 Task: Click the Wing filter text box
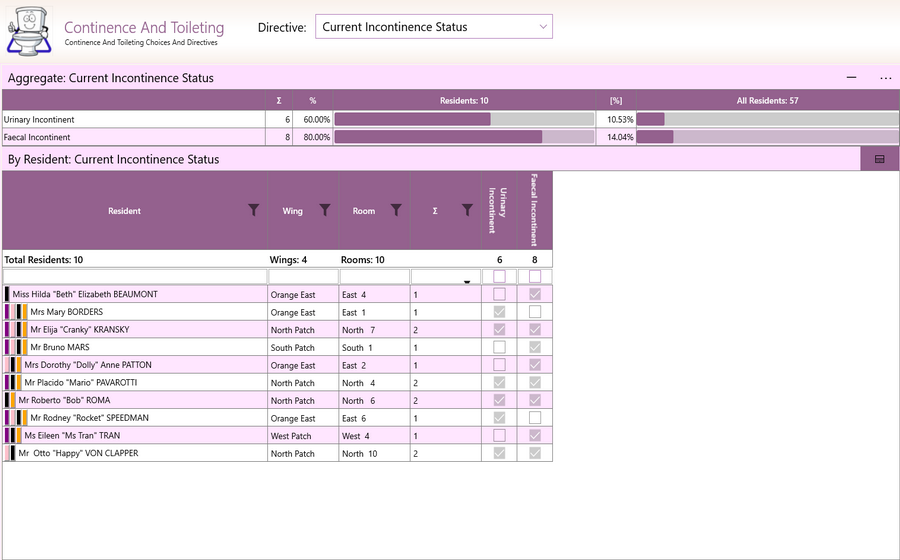303,277
